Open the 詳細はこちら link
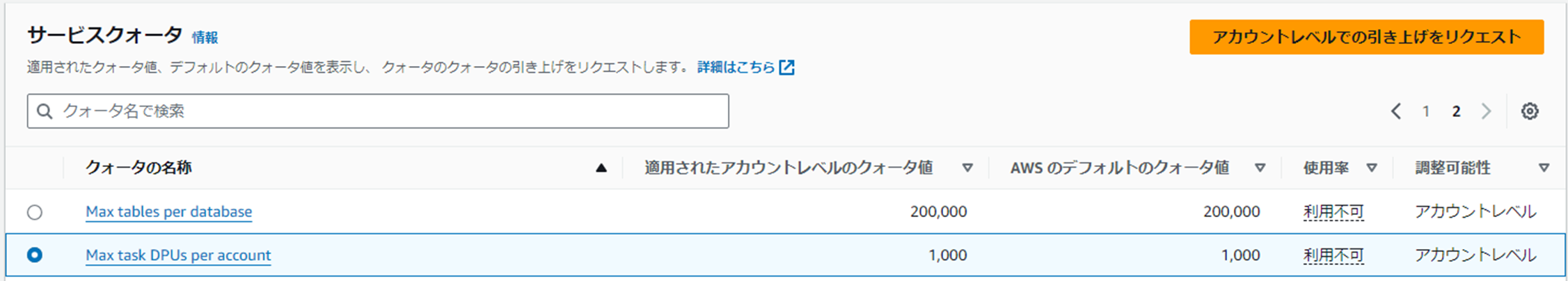The height and width of the screenshot is (281, 1568). click(x=736, y=67)
